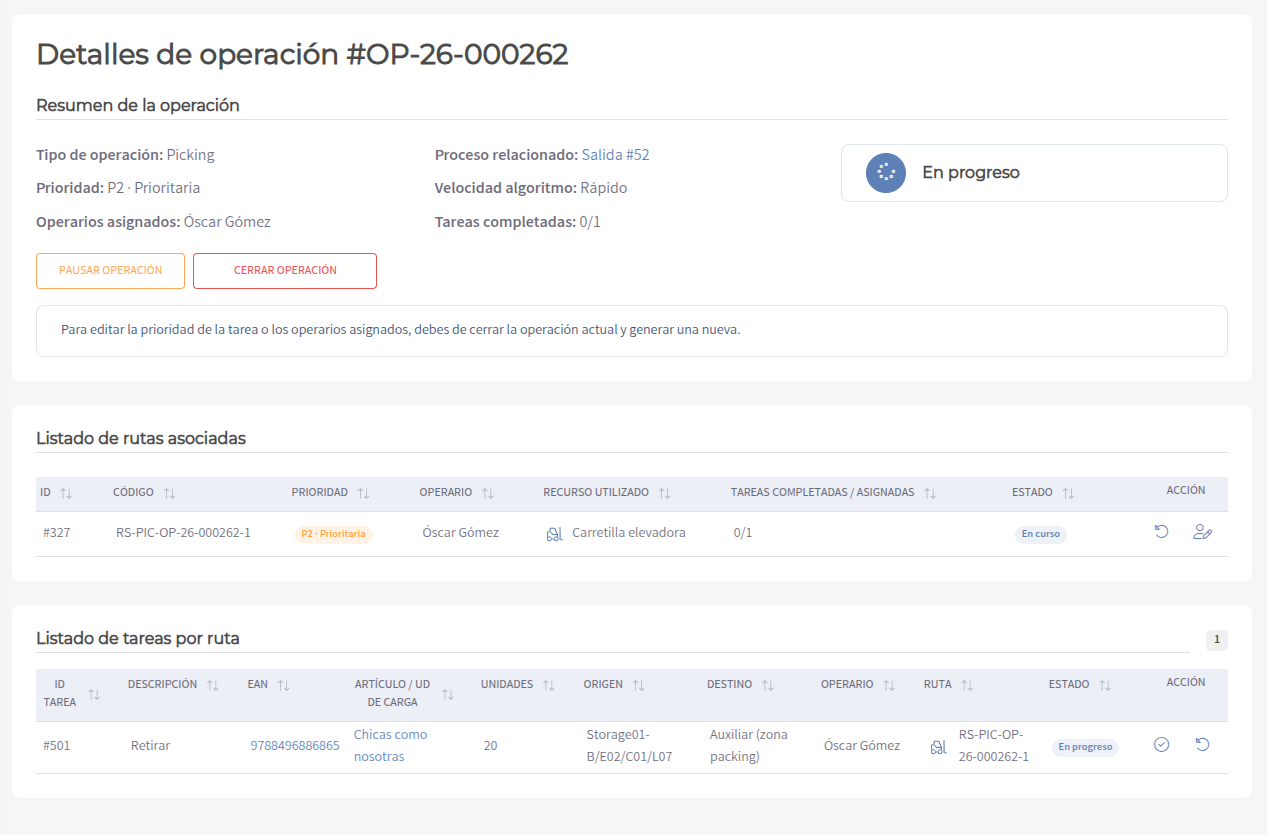Mark task #501 complete with check icon
This screenshot has height=835, width=1267.
coord(1161,745)
